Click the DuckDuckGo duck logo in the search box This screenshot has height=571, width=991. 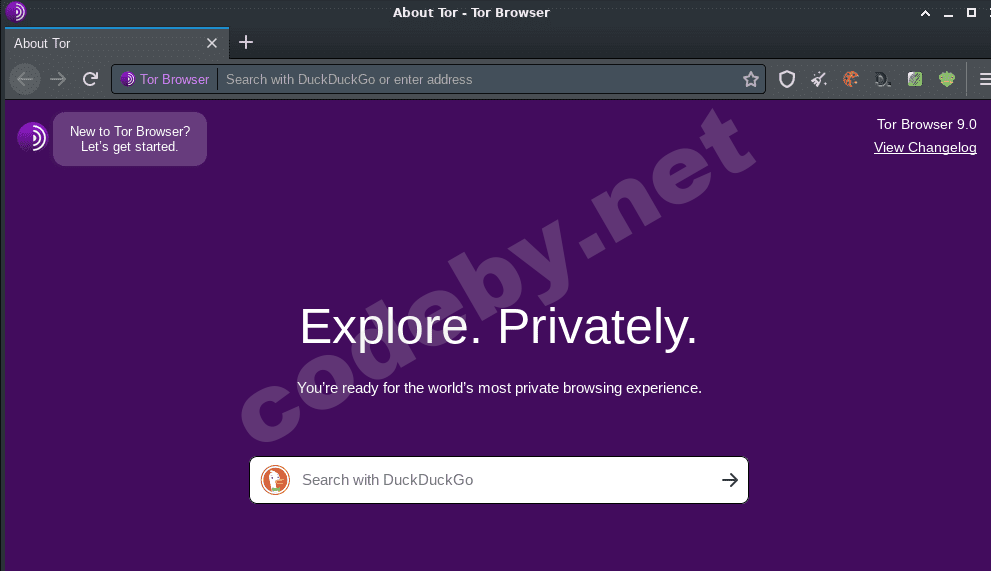point(275,480)
